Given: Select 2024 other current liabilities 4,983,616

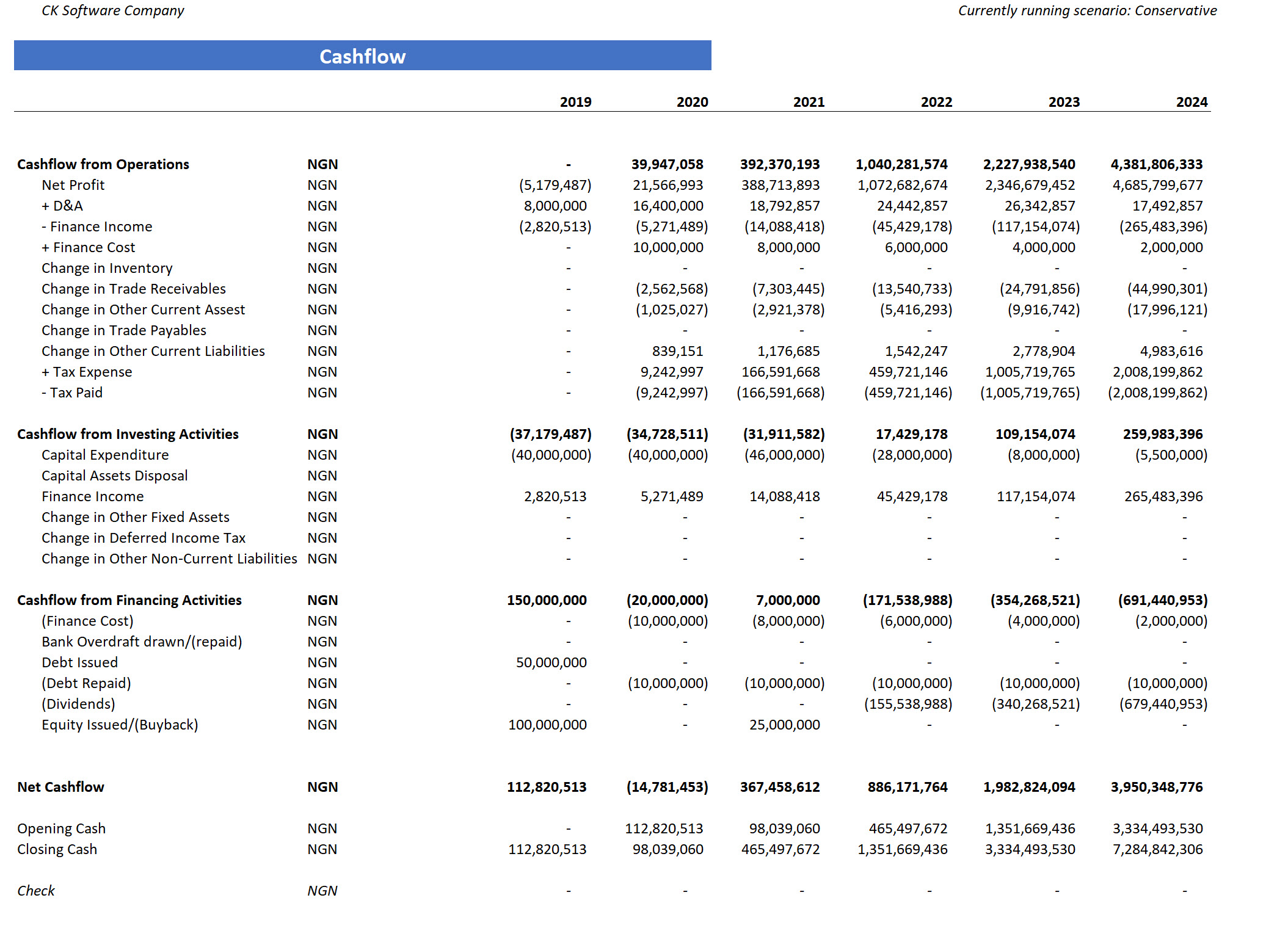Looking at the screenshot, I should click(1171, 351).
